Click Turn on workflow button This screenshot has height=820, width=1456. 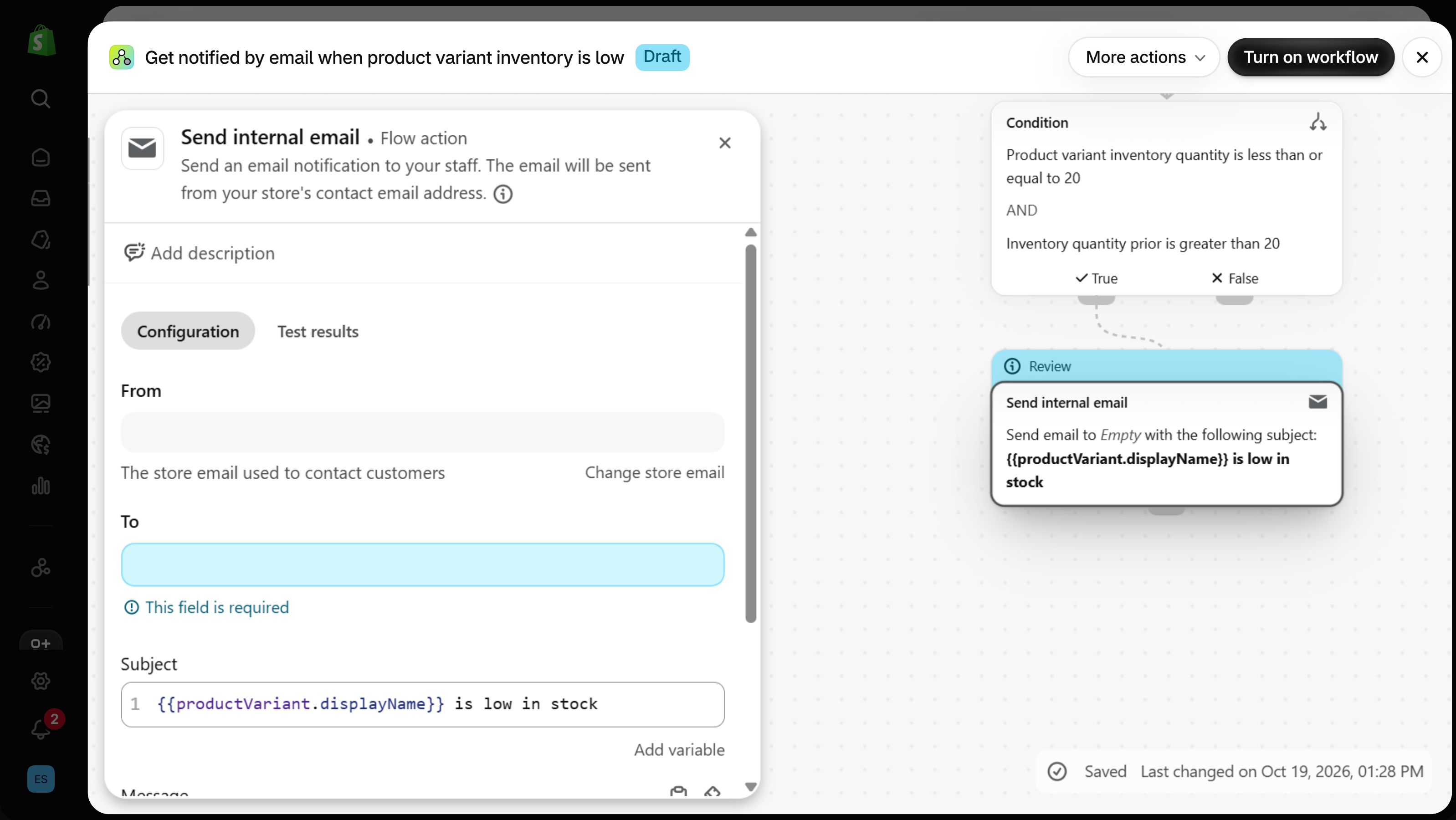pos(1311,57)
